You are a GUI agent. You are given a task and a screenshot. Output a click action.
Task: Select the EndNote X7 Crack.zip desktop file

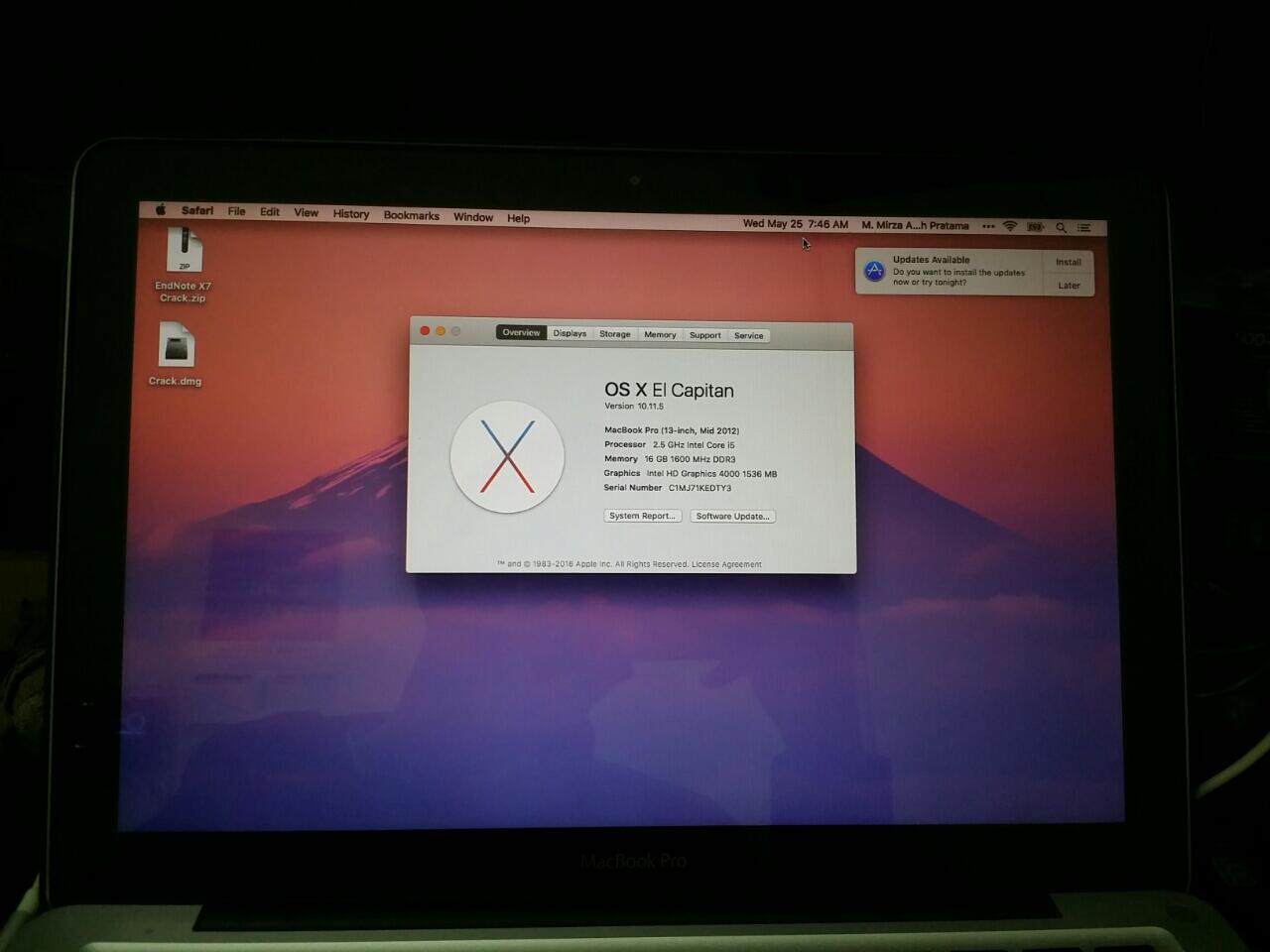point(184,265)
